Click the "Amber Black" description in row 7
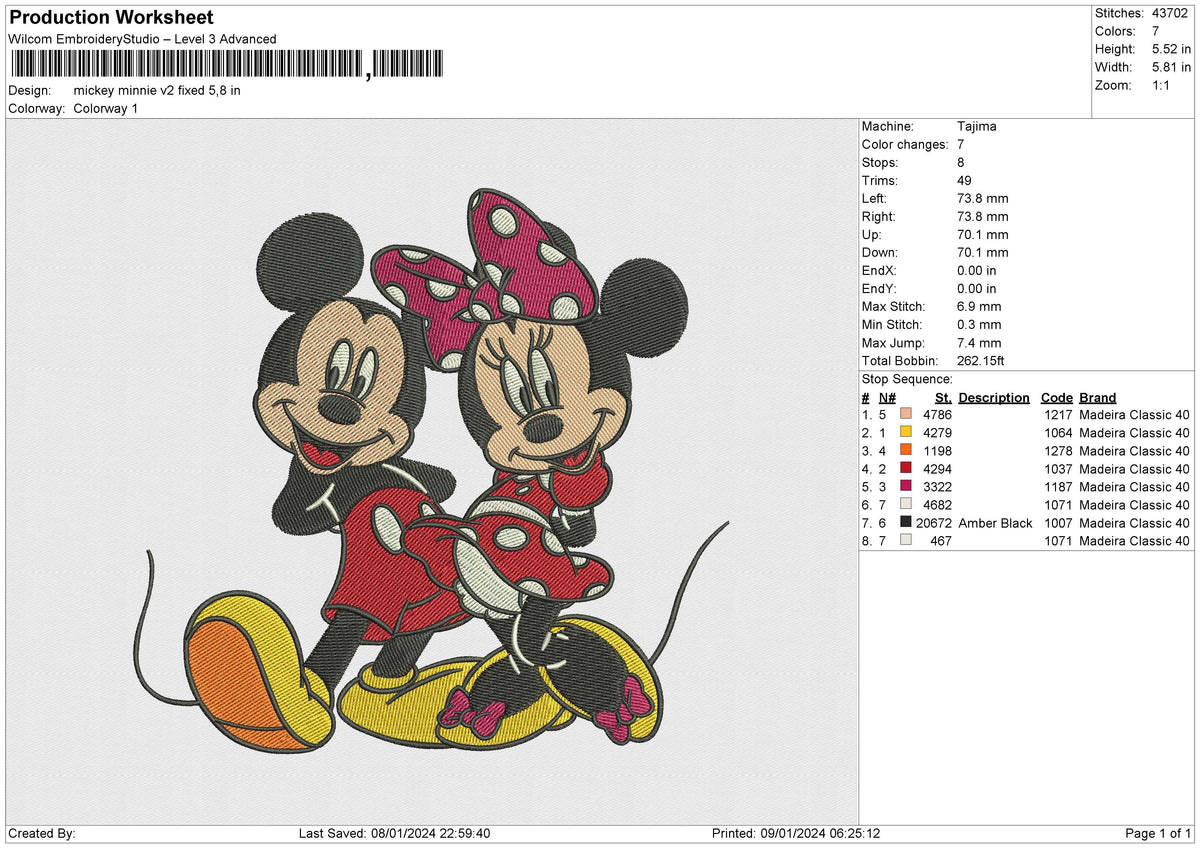 coord(995,523)
